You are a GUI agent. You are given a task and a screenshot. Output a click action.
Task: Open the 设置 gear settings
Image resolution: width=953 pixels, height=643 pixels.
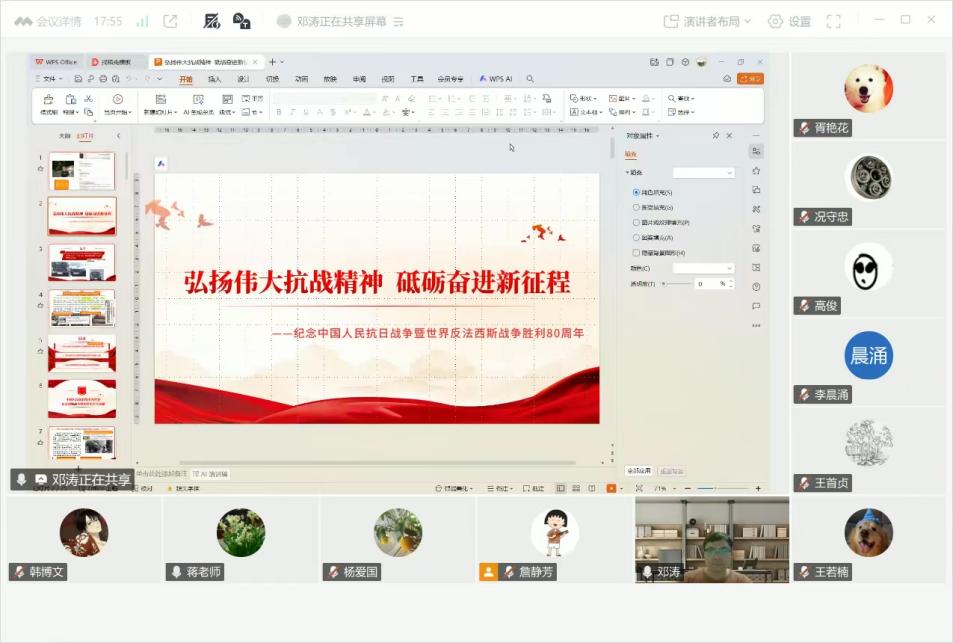click(789, 21)
